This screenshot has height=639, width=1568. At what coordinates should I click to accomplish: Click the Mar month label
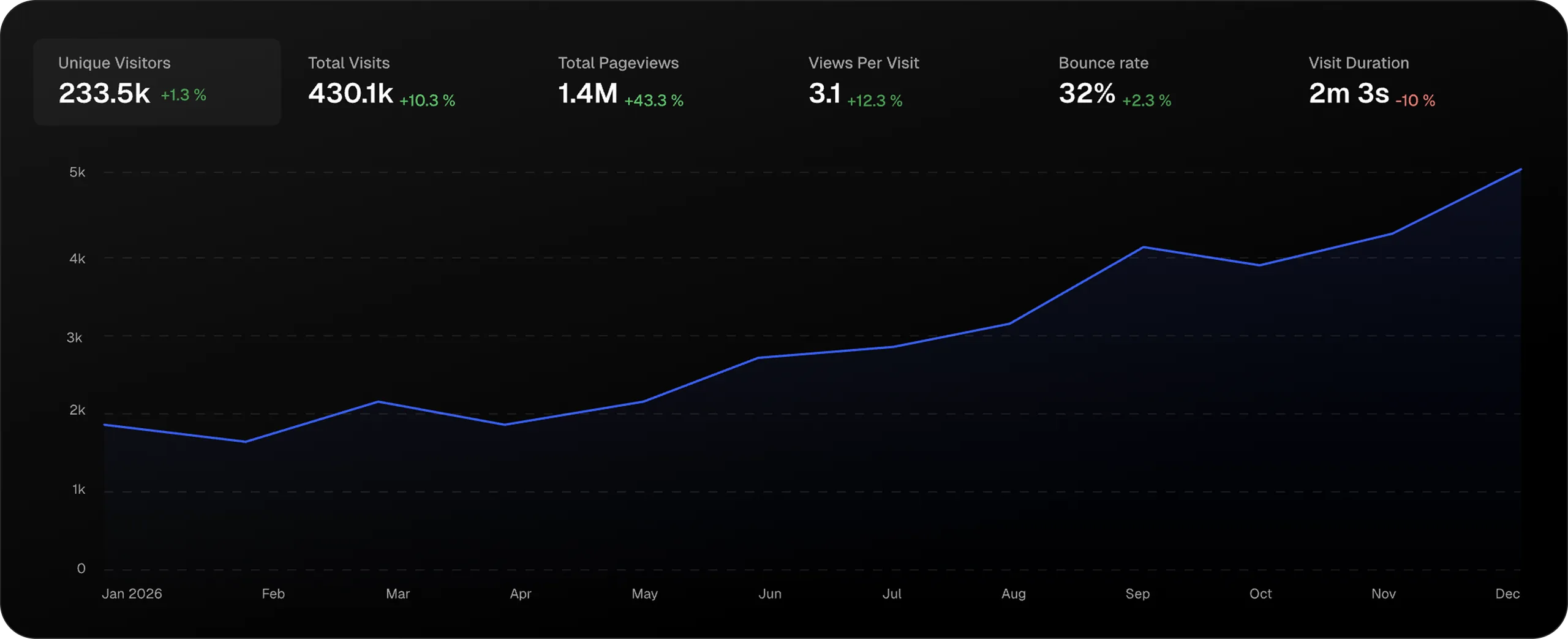coord(398,594)
